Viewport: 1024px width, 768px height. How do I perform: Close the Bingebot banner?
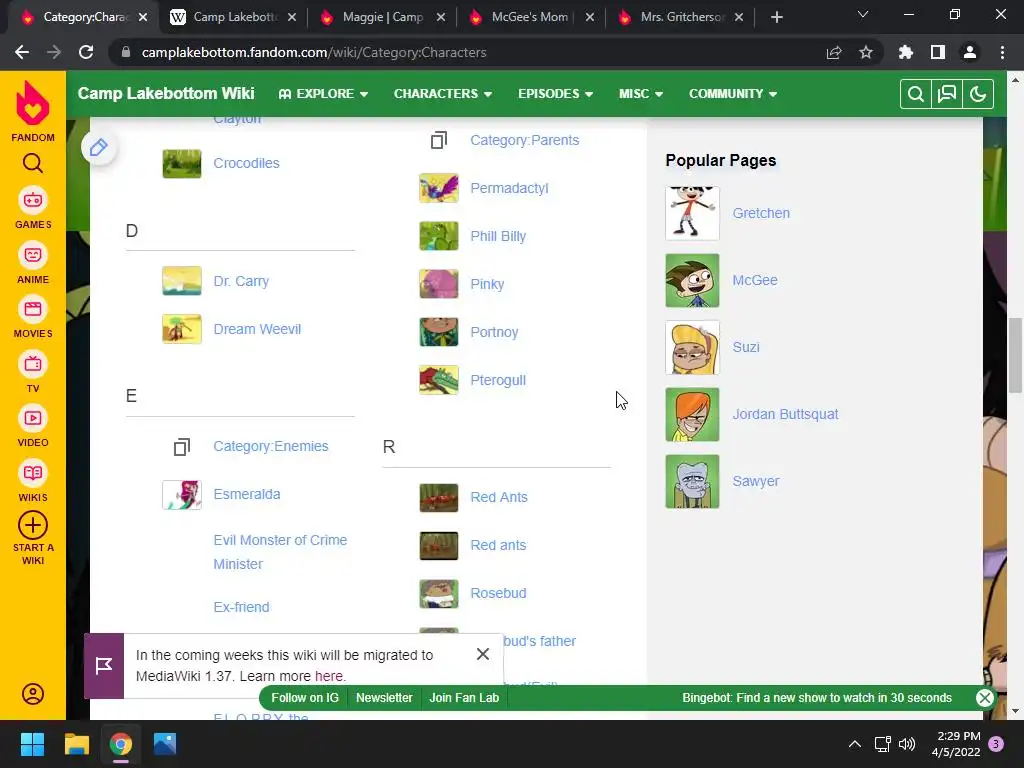click(984, 697)
